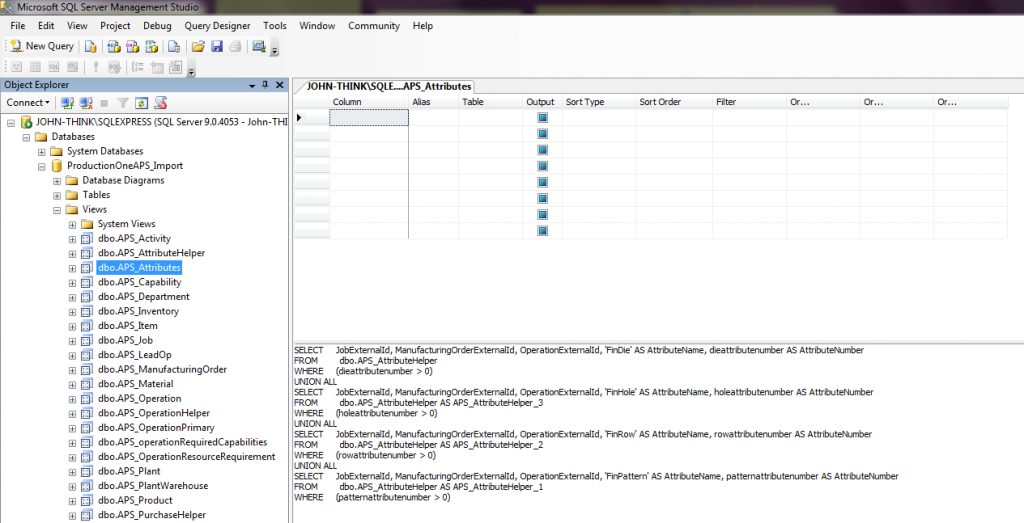Toggle the Output checkbox in the last grid row
Viewport: 1024px width, 523px height.
click(543, 231)
